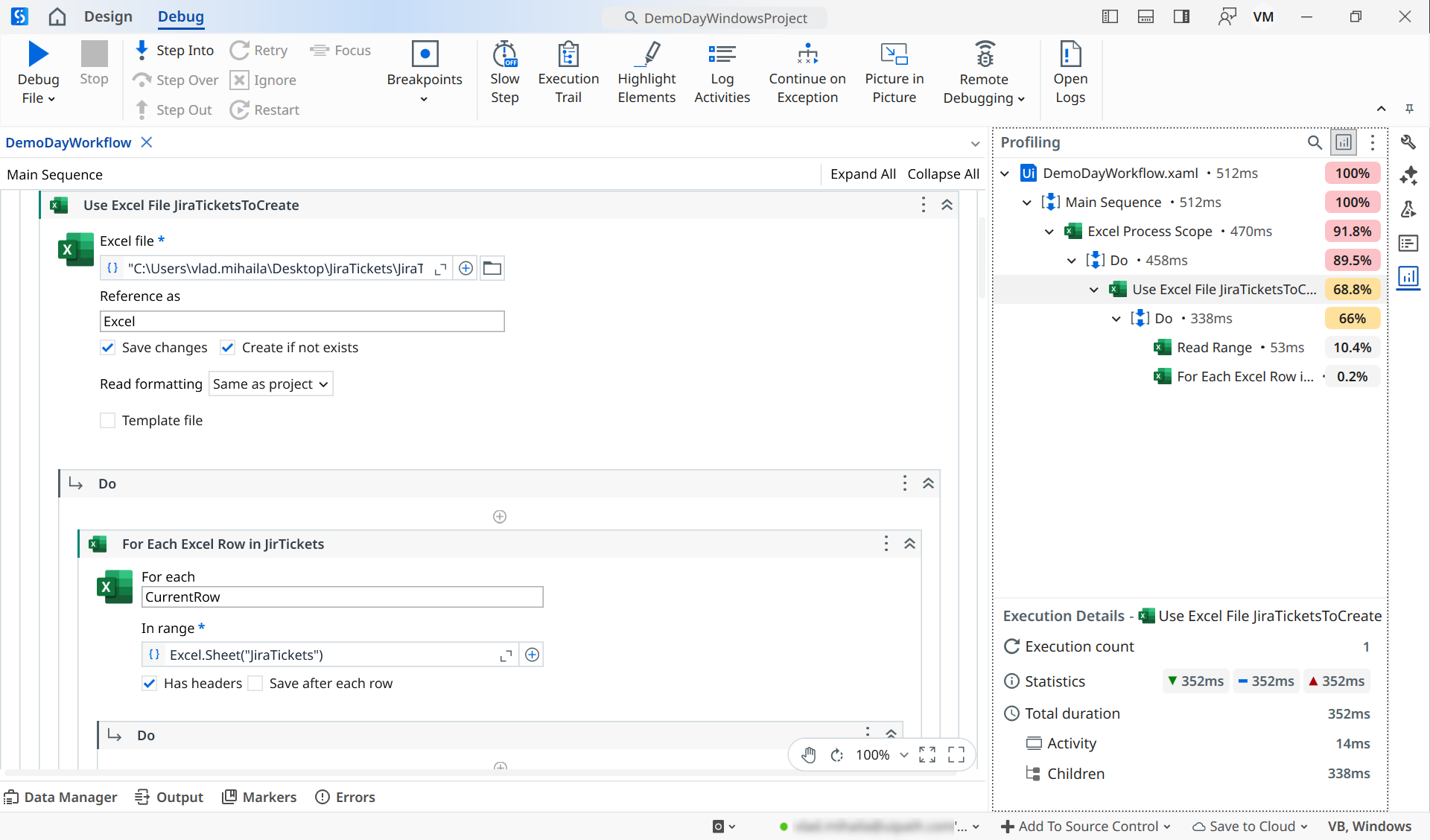
Task: Select the pan hand tool
Action: coord(809,755)
